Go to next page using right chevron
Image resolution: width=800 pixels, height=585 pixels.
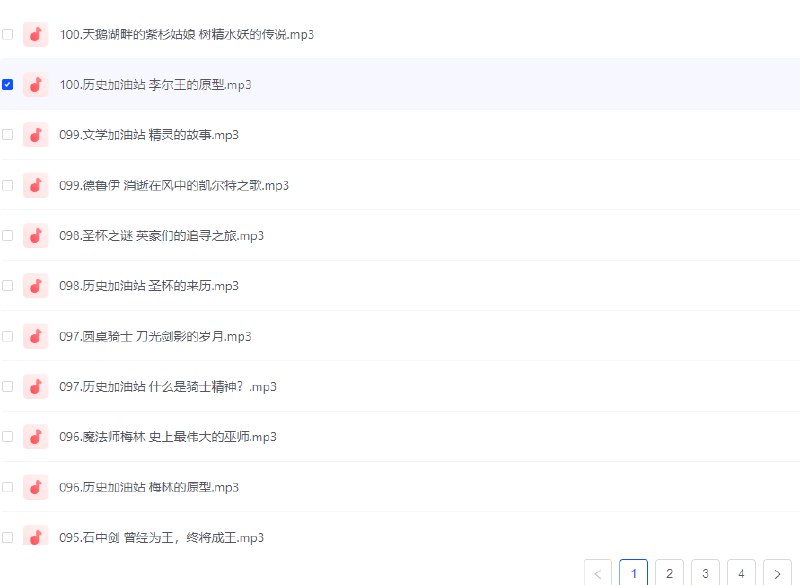click(777, 573)
